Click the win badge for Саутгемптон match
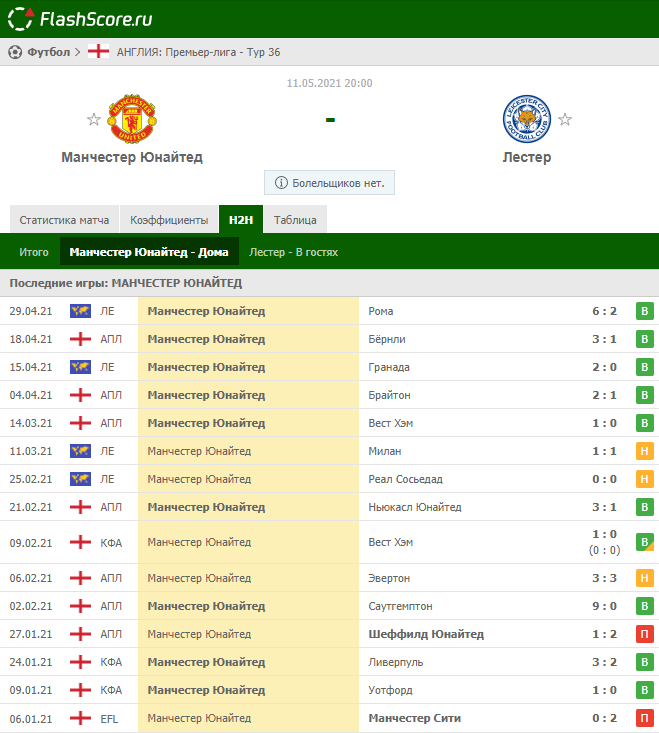659x733 pixels. 645,606
